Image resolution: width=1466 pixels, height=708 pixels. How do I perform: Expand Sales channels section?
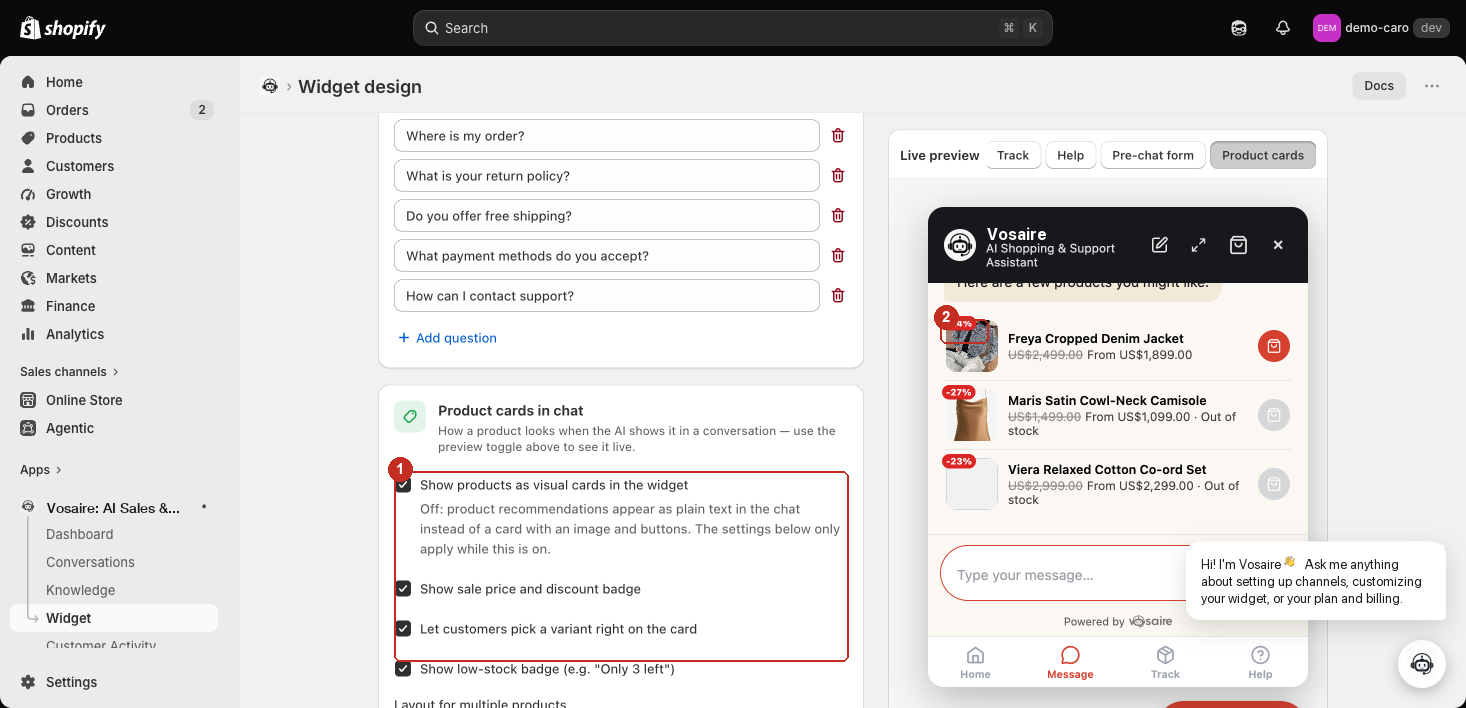coord(69,372)
